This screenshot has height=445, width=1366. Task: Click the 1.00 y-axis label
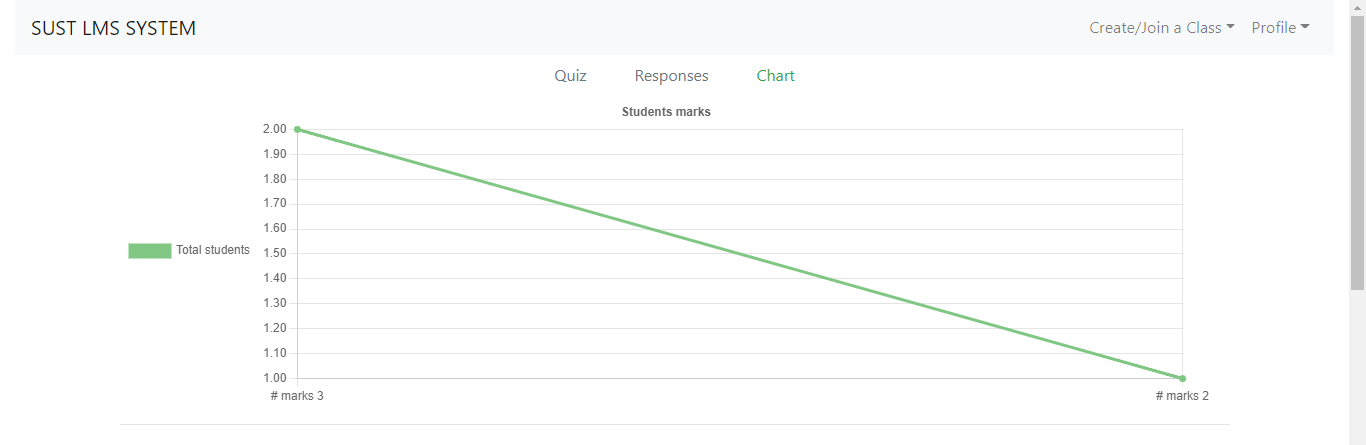274,378
